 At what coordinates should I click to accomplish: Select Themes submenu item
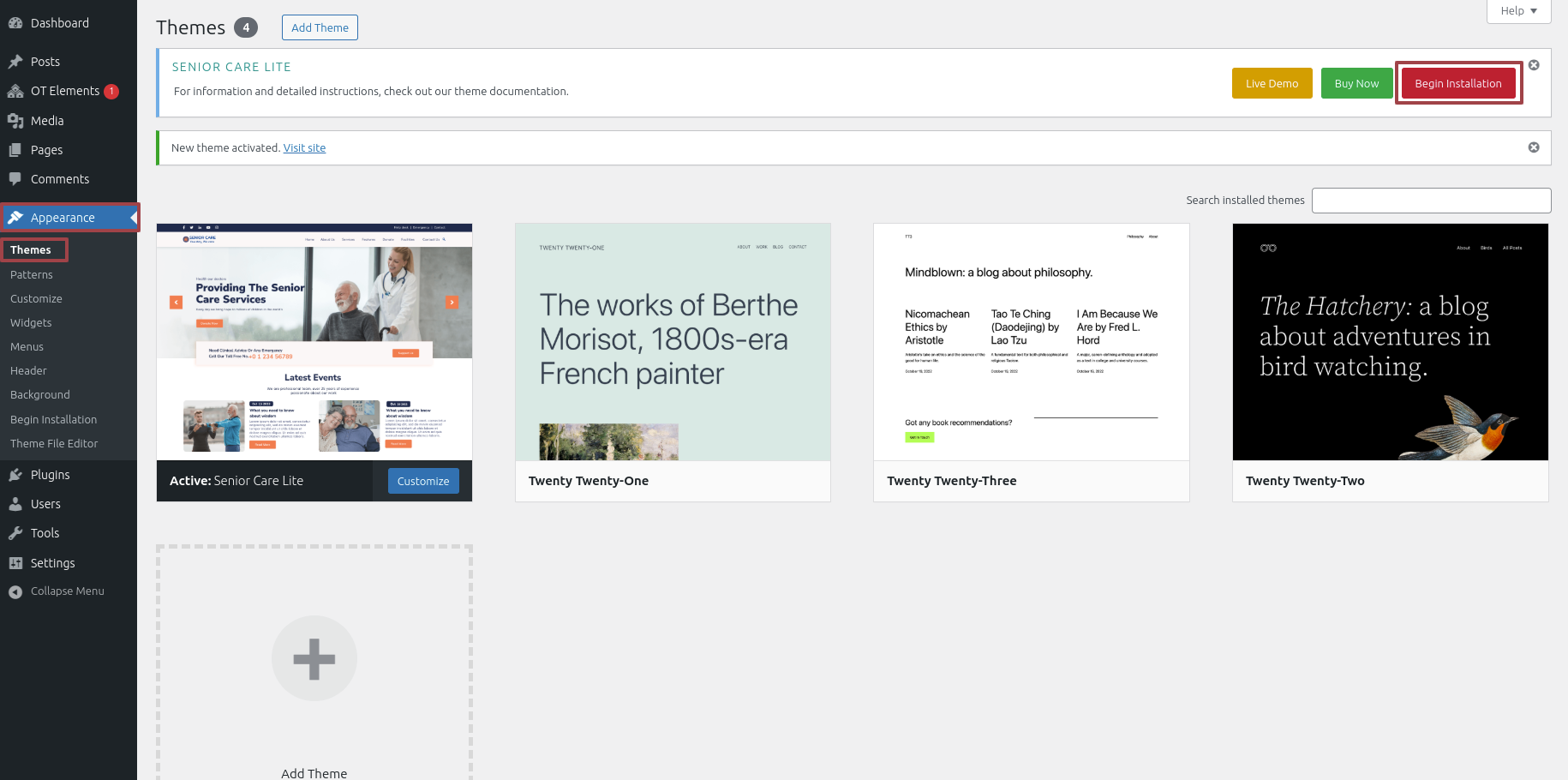(x=31, y=250)
